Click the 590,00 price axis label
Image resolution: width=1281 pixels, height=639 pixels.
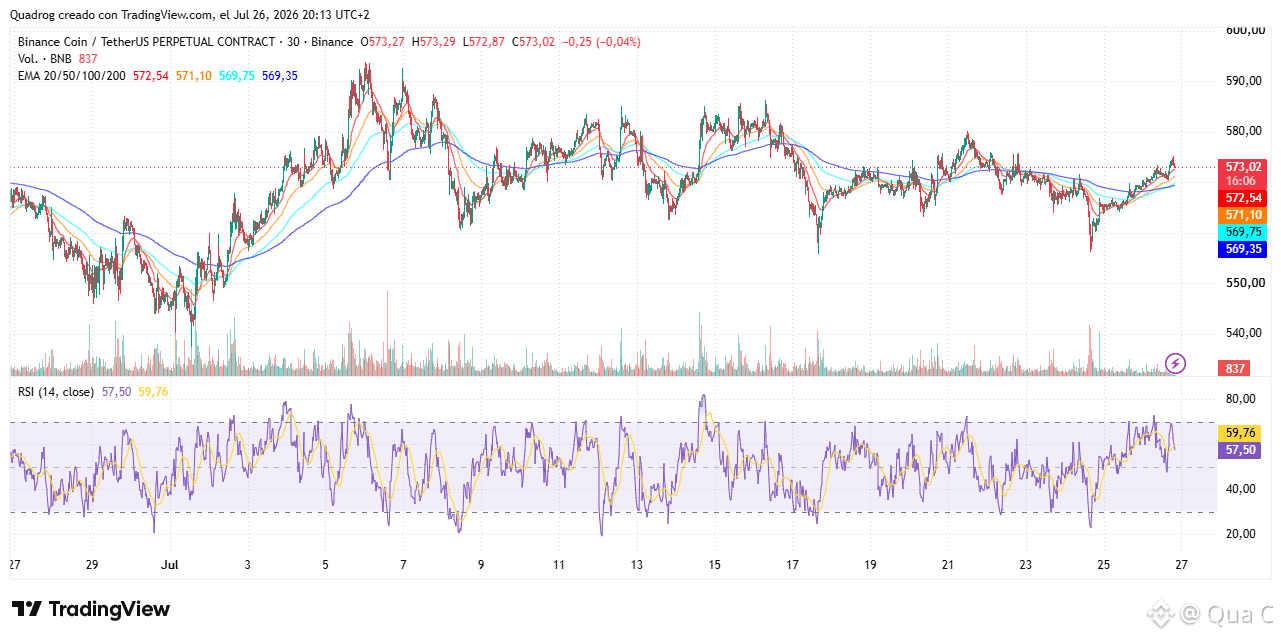tap(1245, 81)
